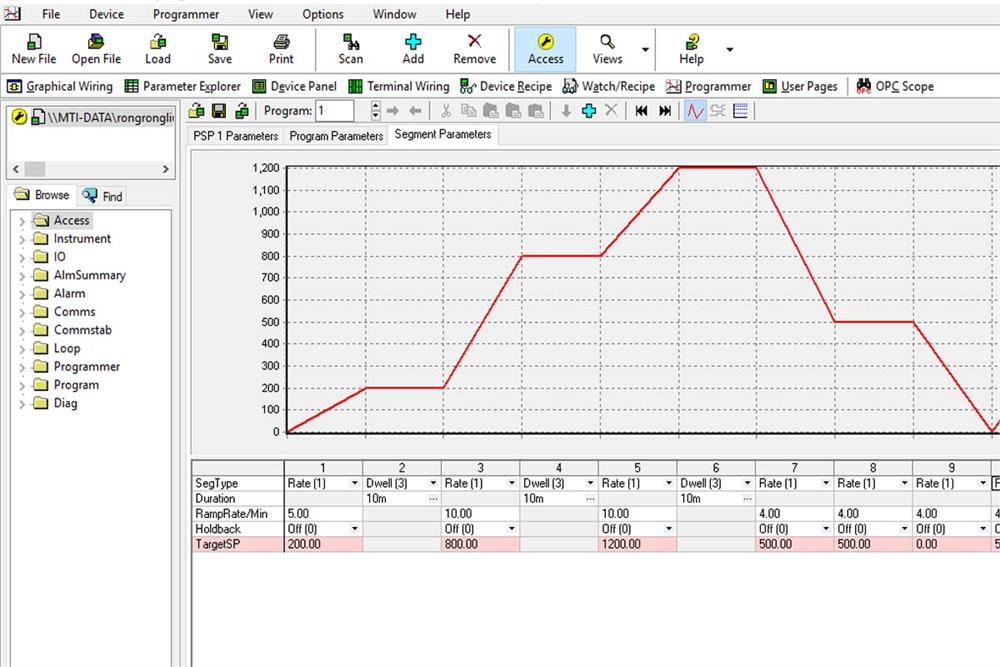This screenshot has width=1000, height=667.
Task: Click the Program number input field
Action: pos(335,111)
